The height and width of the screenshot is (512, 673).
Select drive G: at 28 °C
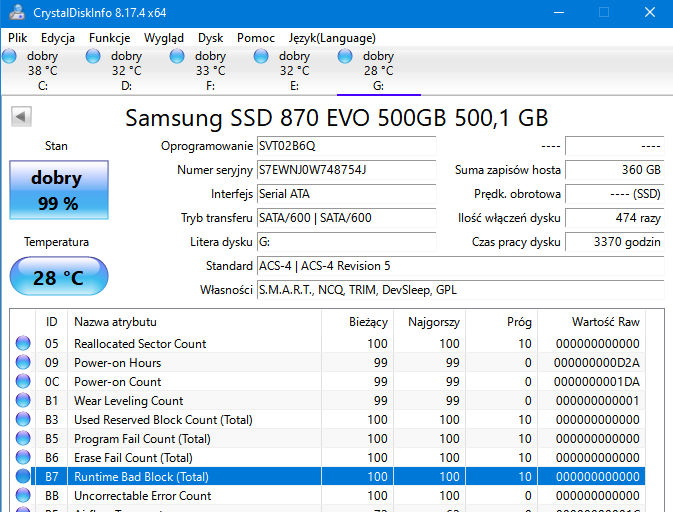click(379, 71)
